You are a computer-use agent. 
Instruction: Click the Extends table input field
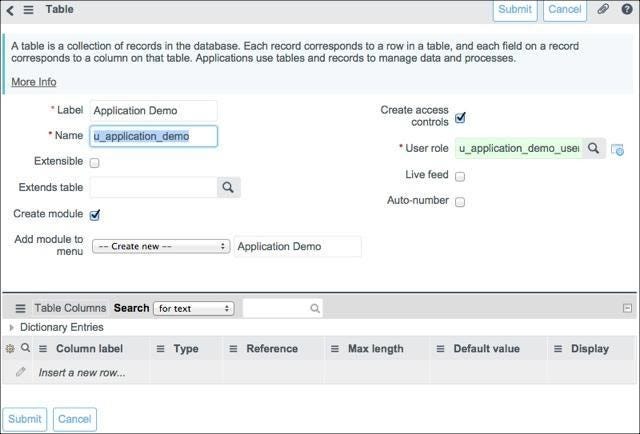153,187
